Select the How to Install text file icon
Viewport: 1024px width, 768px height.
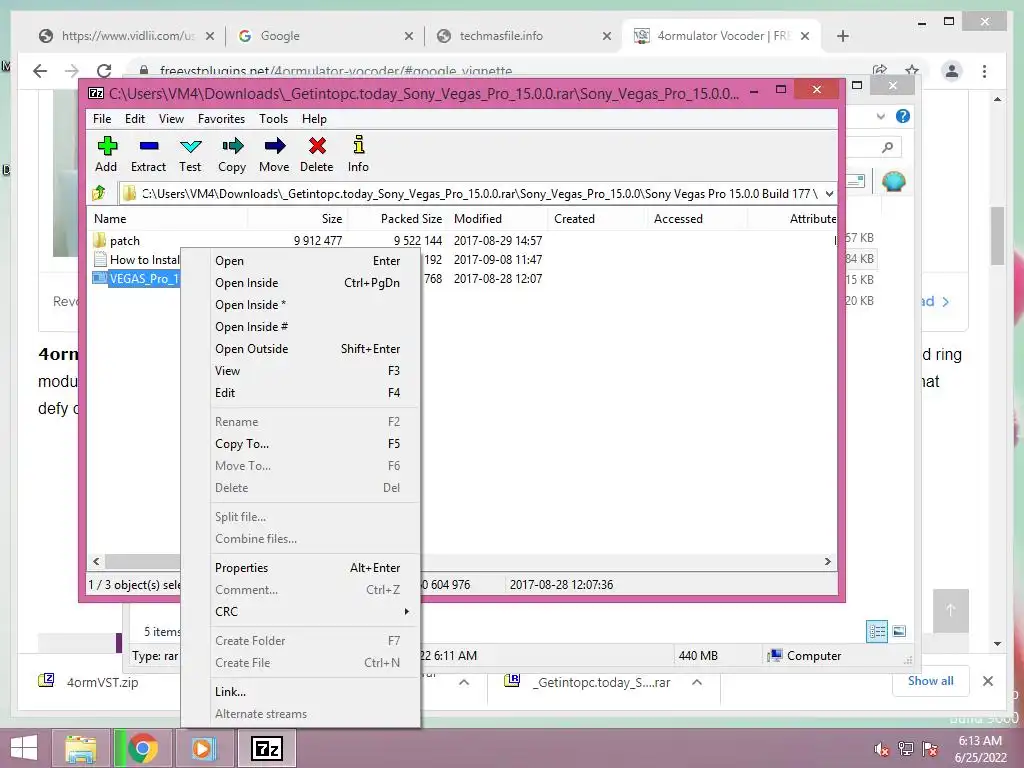click(x=100, y=259)
